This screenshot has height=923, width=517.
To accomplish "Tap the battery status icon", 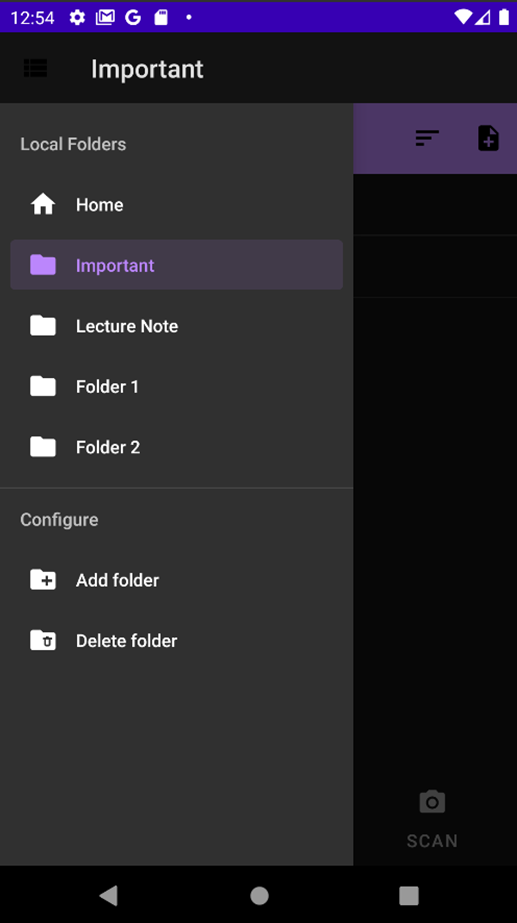I will [504, 17].
